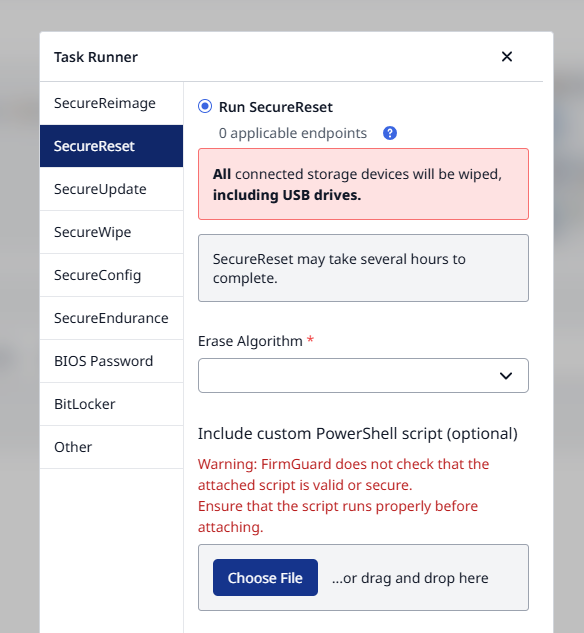Open the BIOS Password tab
The width and height of the screenshot is (584, 633).
coord(111,361)
